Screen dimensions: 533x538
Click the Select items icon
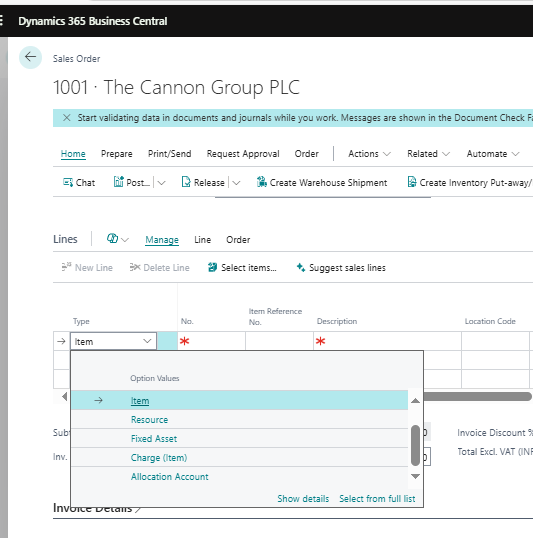(212, 267)
